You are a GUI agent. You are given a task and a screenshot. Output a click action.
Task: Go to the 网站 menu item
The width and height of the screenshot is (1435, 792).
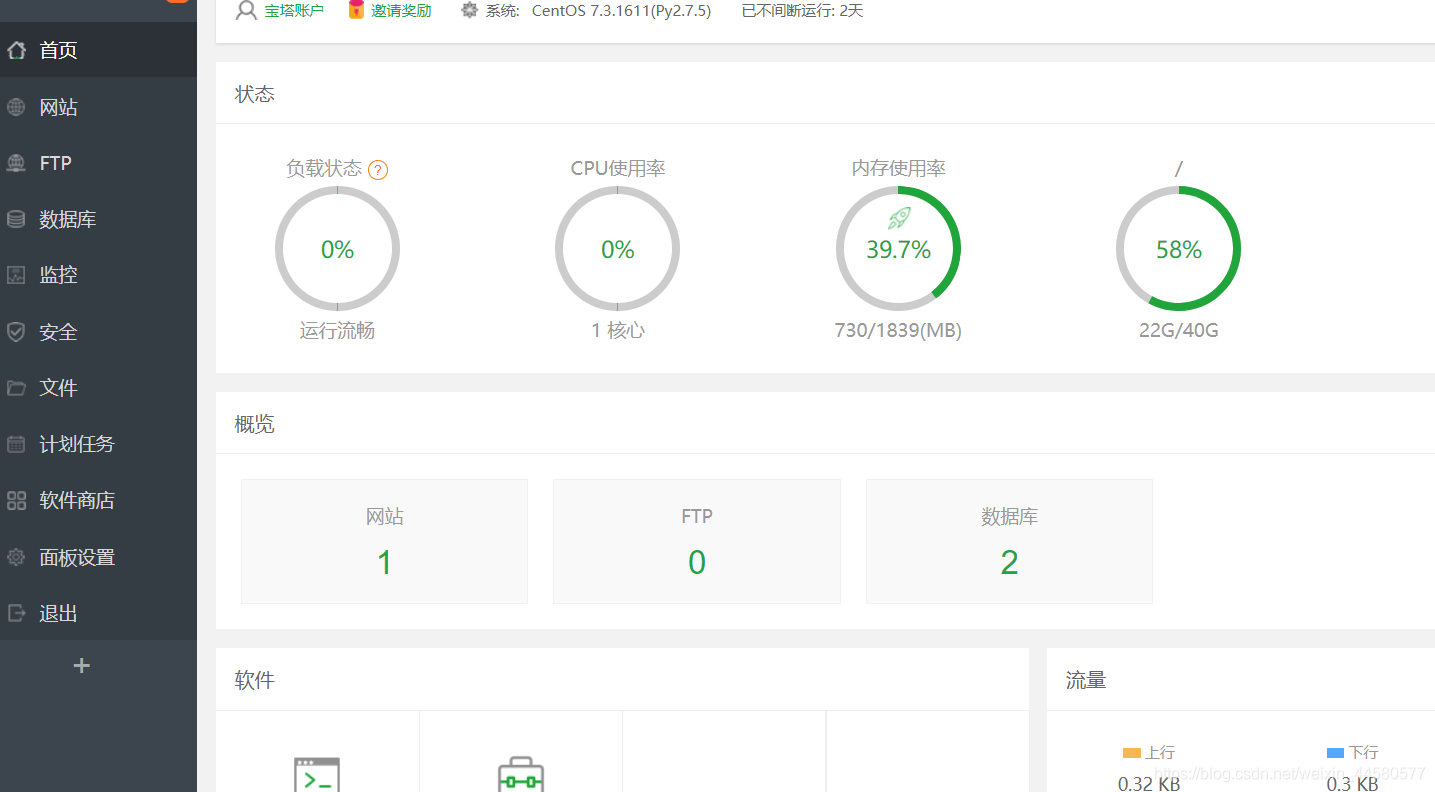98,107
